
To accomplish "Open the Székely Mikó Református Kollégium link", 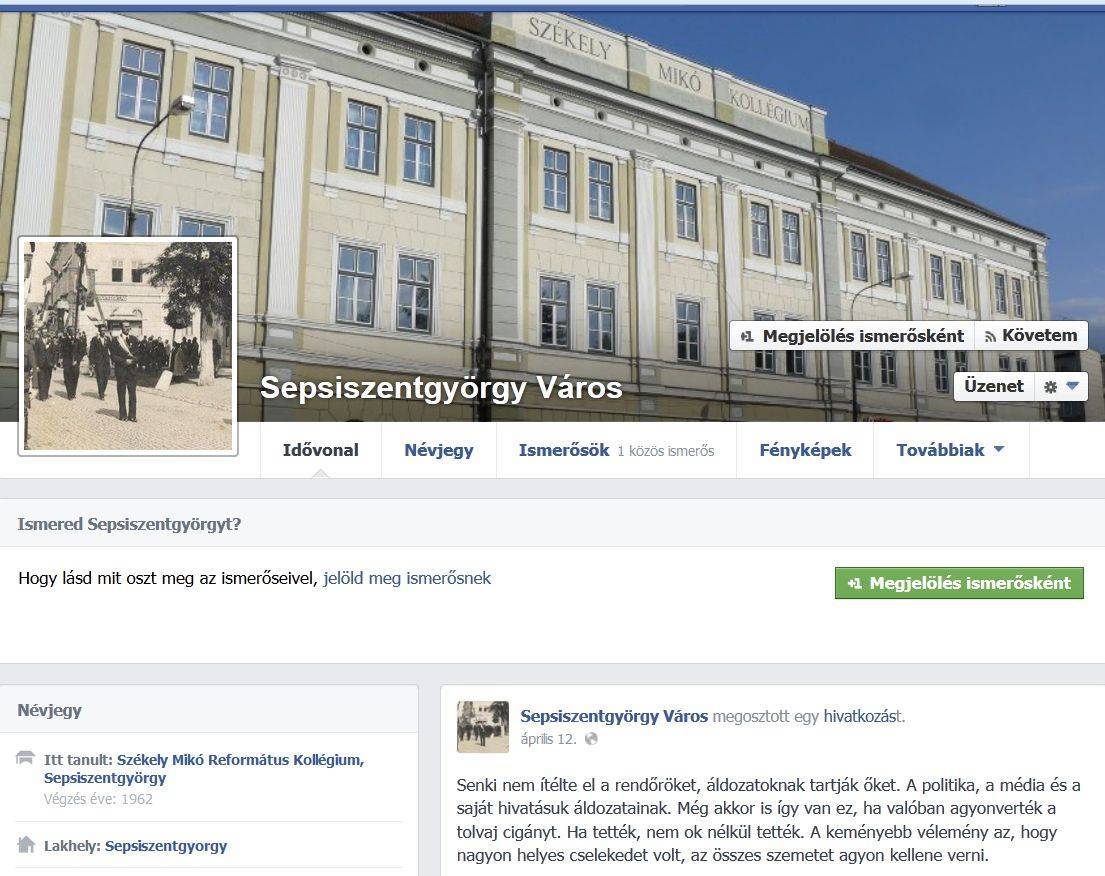I will 204,769.
